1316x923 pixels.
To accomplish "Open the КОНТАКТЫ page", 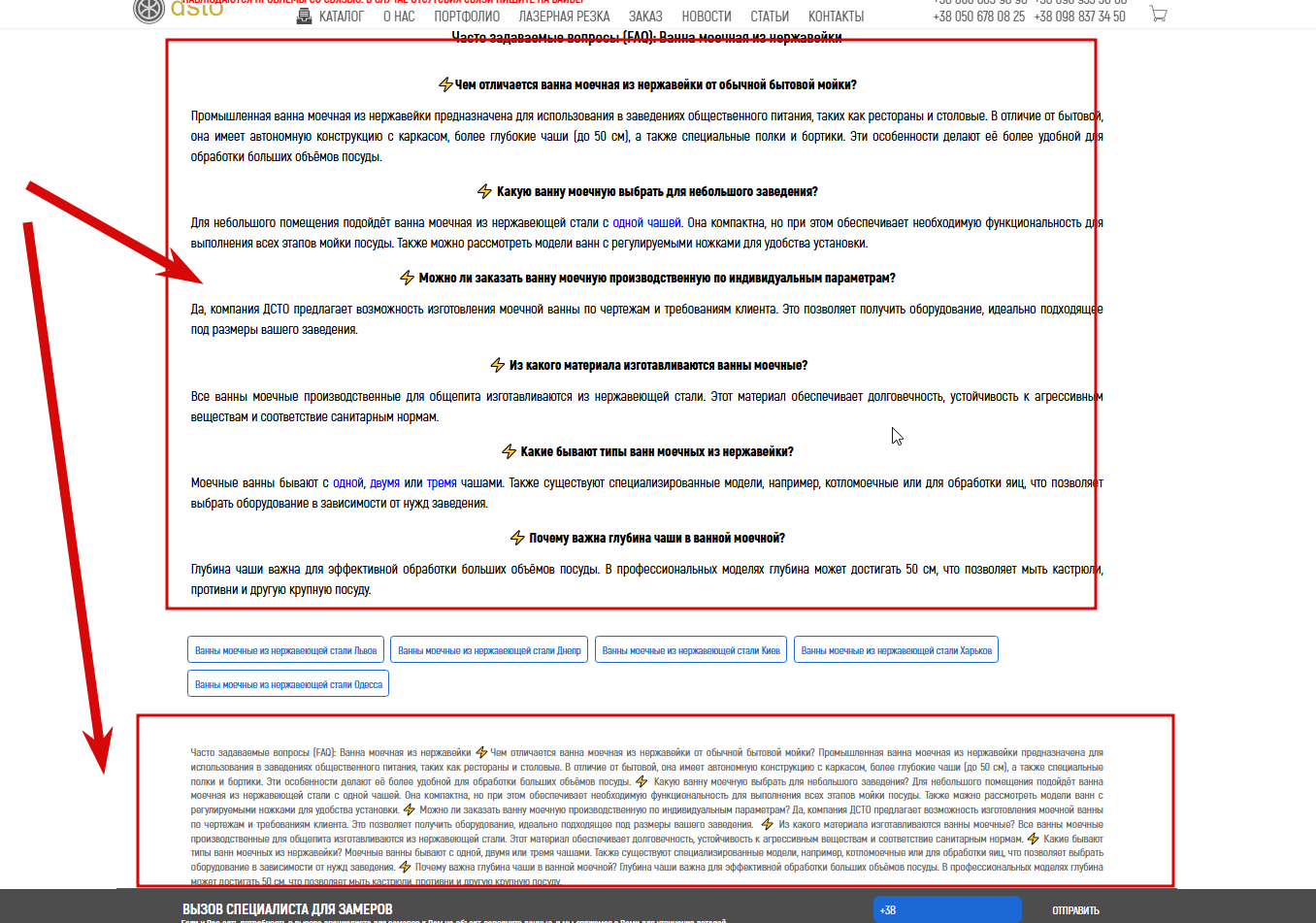I will [x=836, y=16].
